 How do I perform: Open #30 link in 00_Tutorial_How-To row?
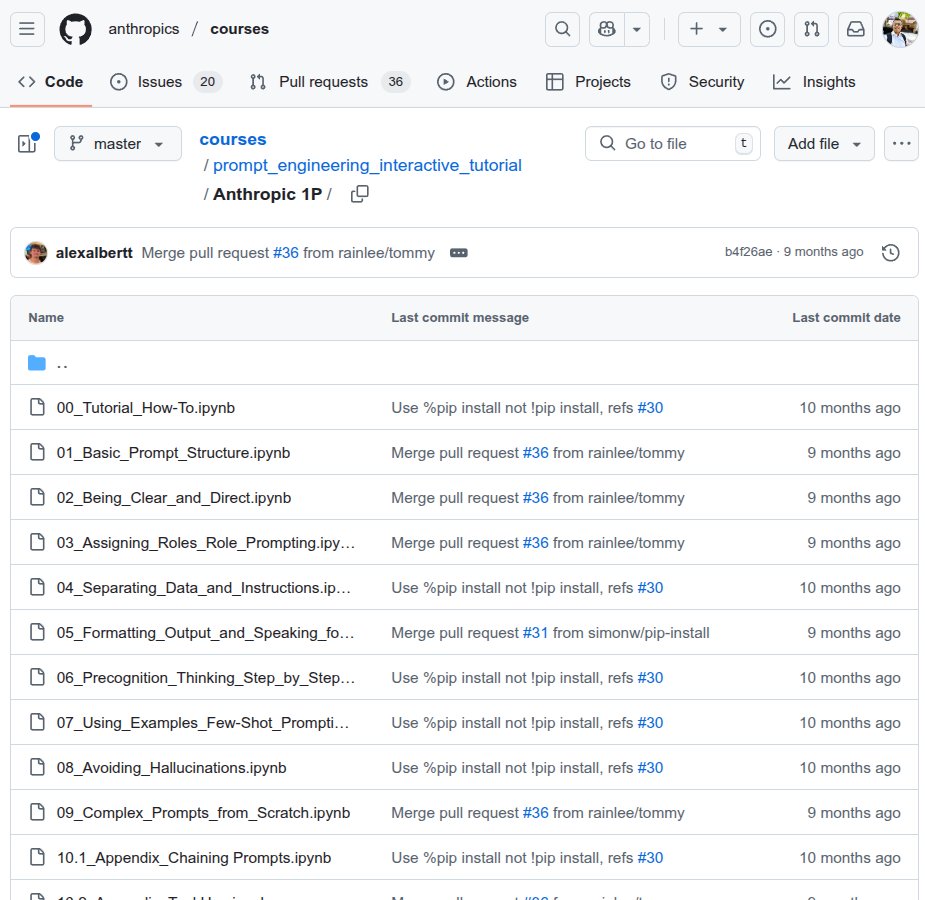click(650, 408)
